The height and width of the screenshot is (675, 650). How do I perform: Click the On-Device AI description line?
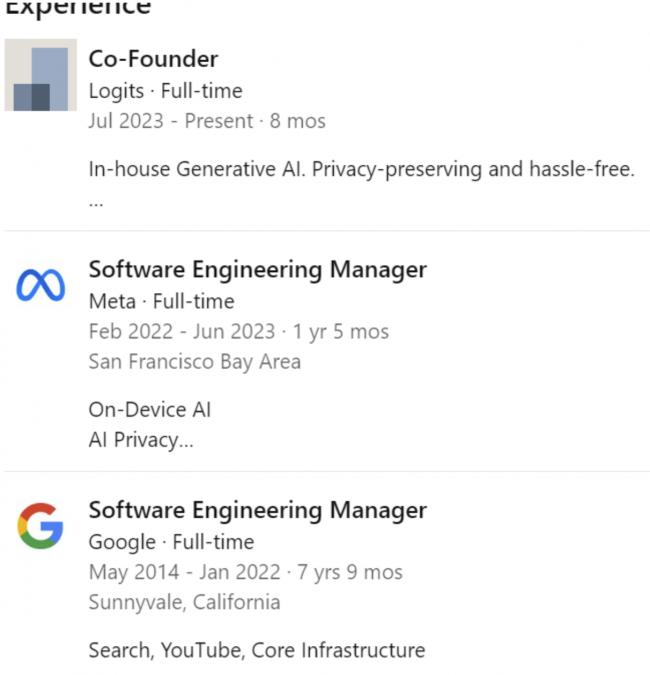[x=149, y=410]
